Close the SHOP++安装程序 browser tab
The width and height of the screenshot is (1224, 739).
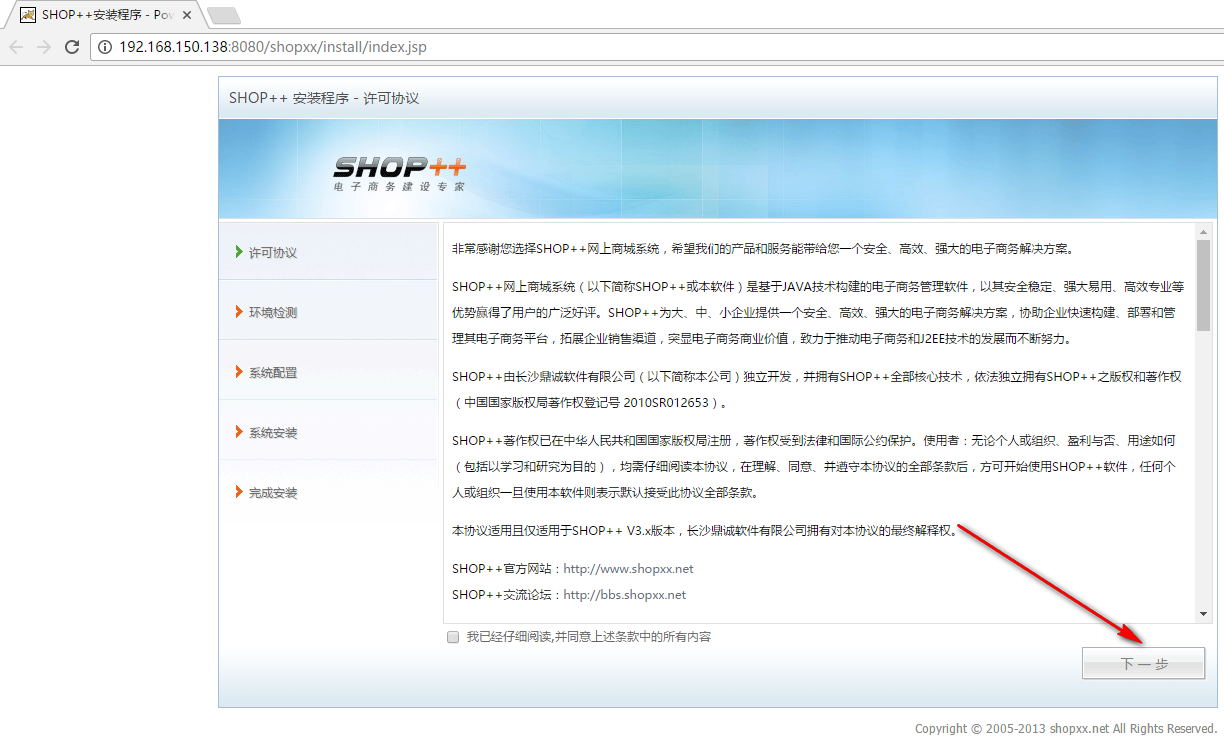[187, 15]
